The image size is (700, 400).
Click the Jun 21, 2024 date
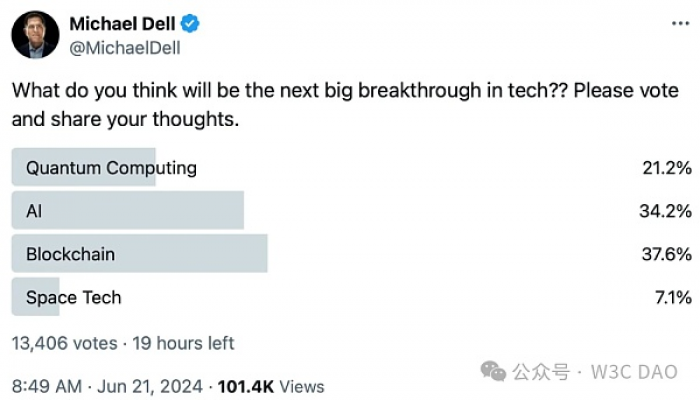(x=150, y=386)
